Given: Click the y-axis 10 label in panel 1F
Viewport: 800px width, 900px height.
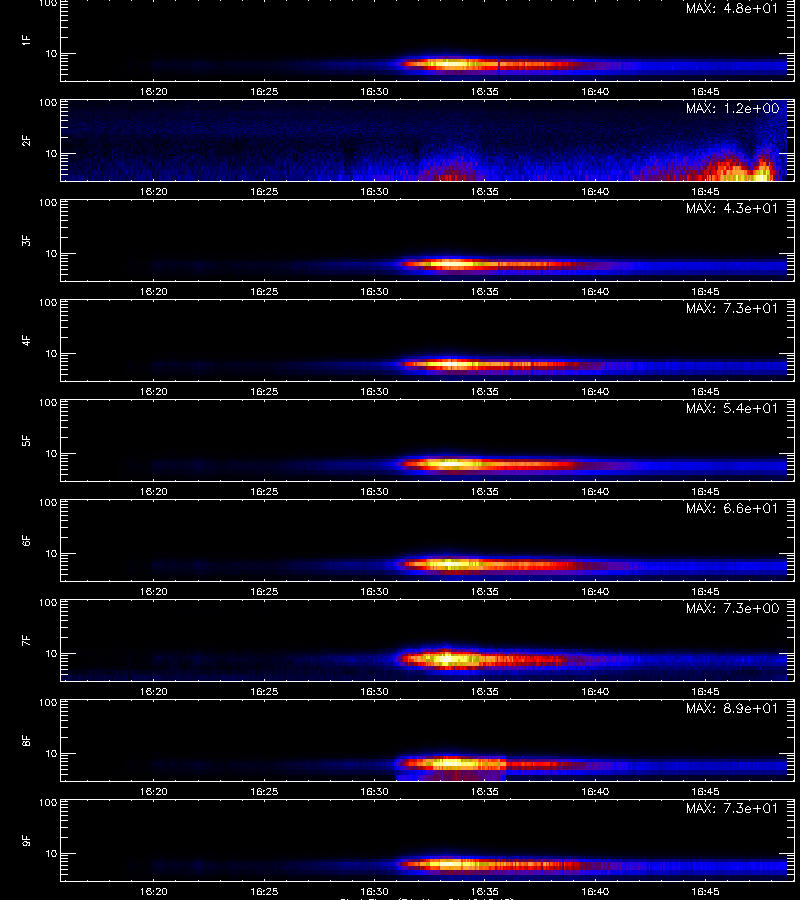Looking at the screenshot, I should tap(51, 53).
